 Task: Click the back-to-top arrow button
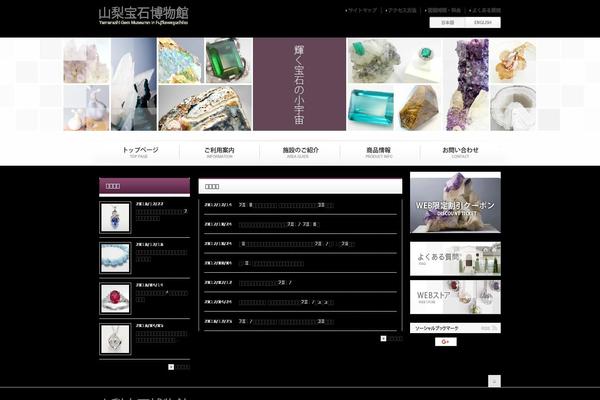point(494,381)
